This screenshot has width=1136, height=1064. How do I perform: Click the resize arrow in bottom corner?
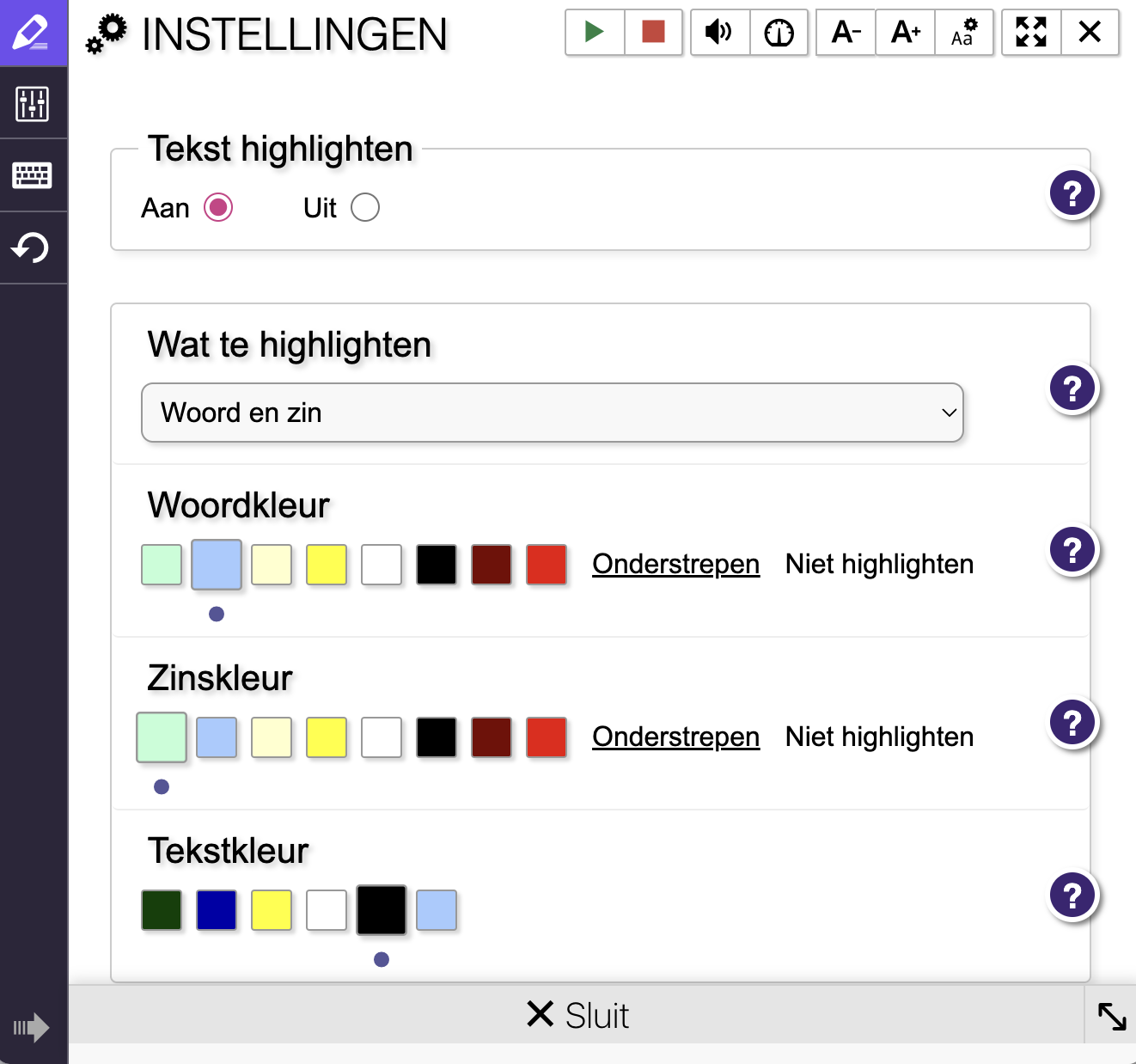coord(1111,1016)
